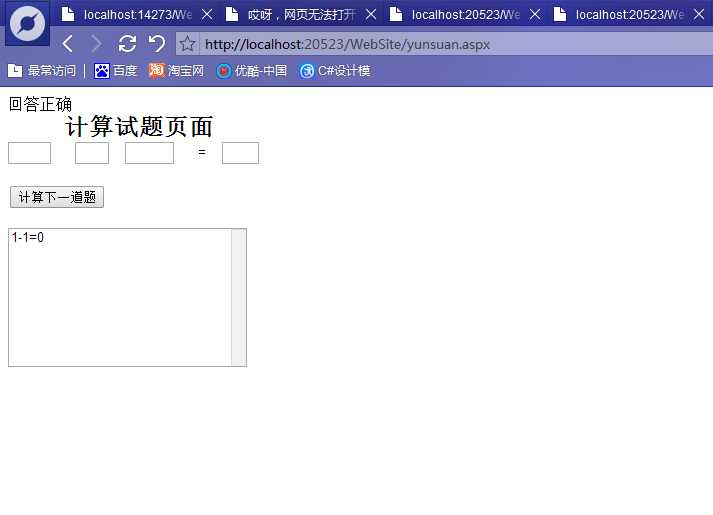This screenshot has height=515, width=713.
Task: Click the 计算下一道题 button
Action: click(57, 197)
